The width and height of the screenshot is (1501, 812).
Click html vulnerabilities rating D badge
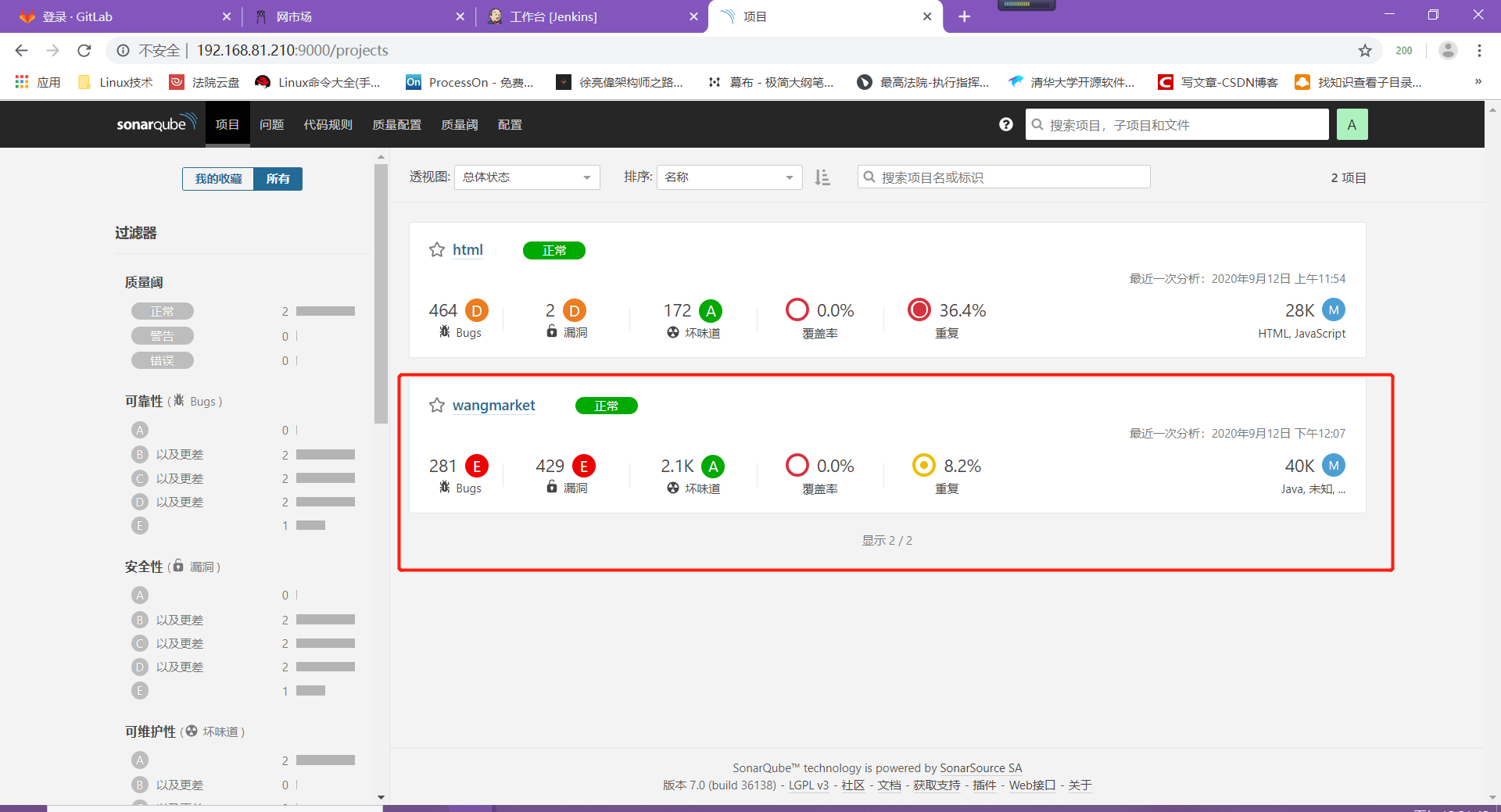[575, 311]
